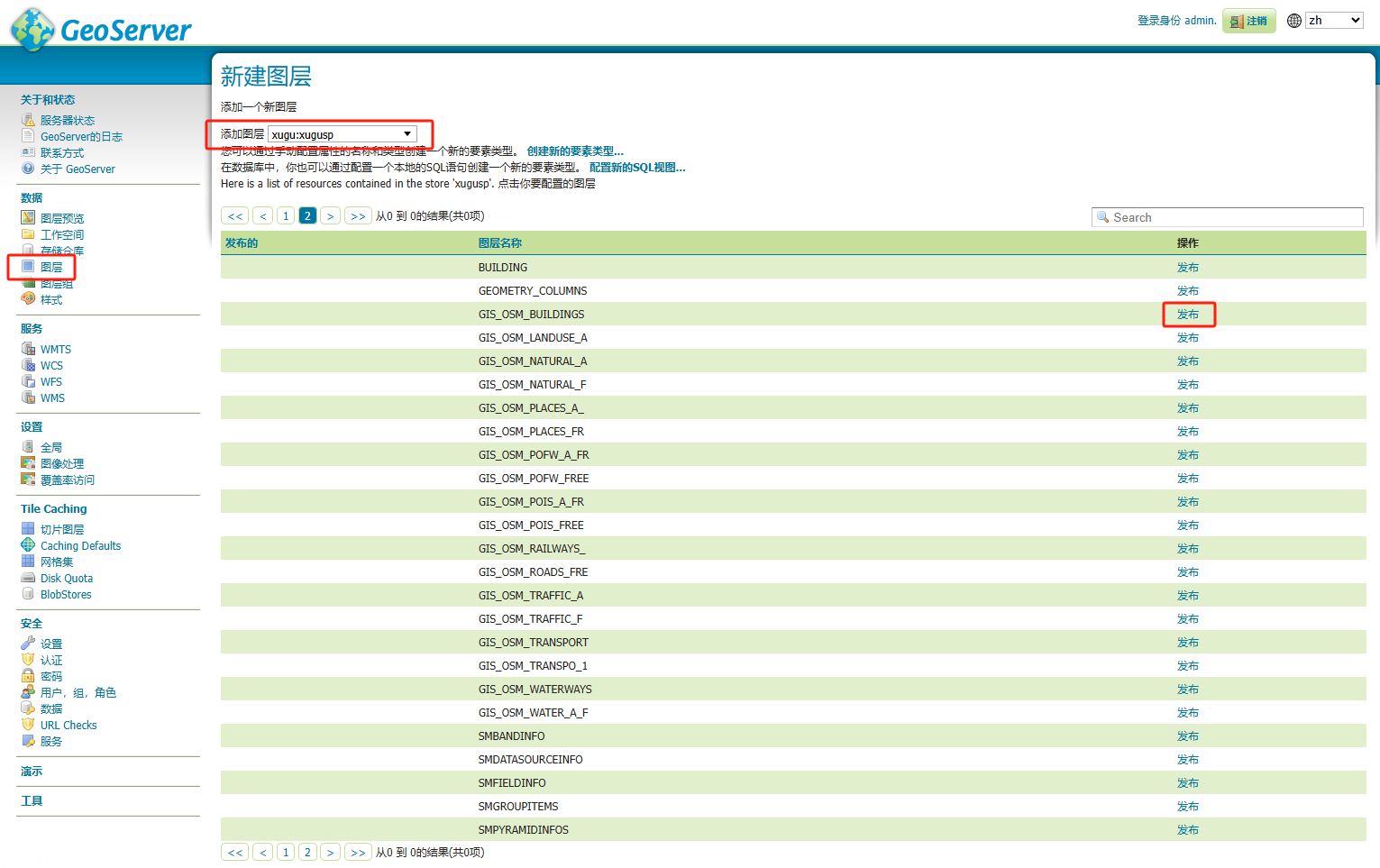1380x868 pixels.
Task: Click the Caching Defaults globe icon
Action: [x=28, y=545]
